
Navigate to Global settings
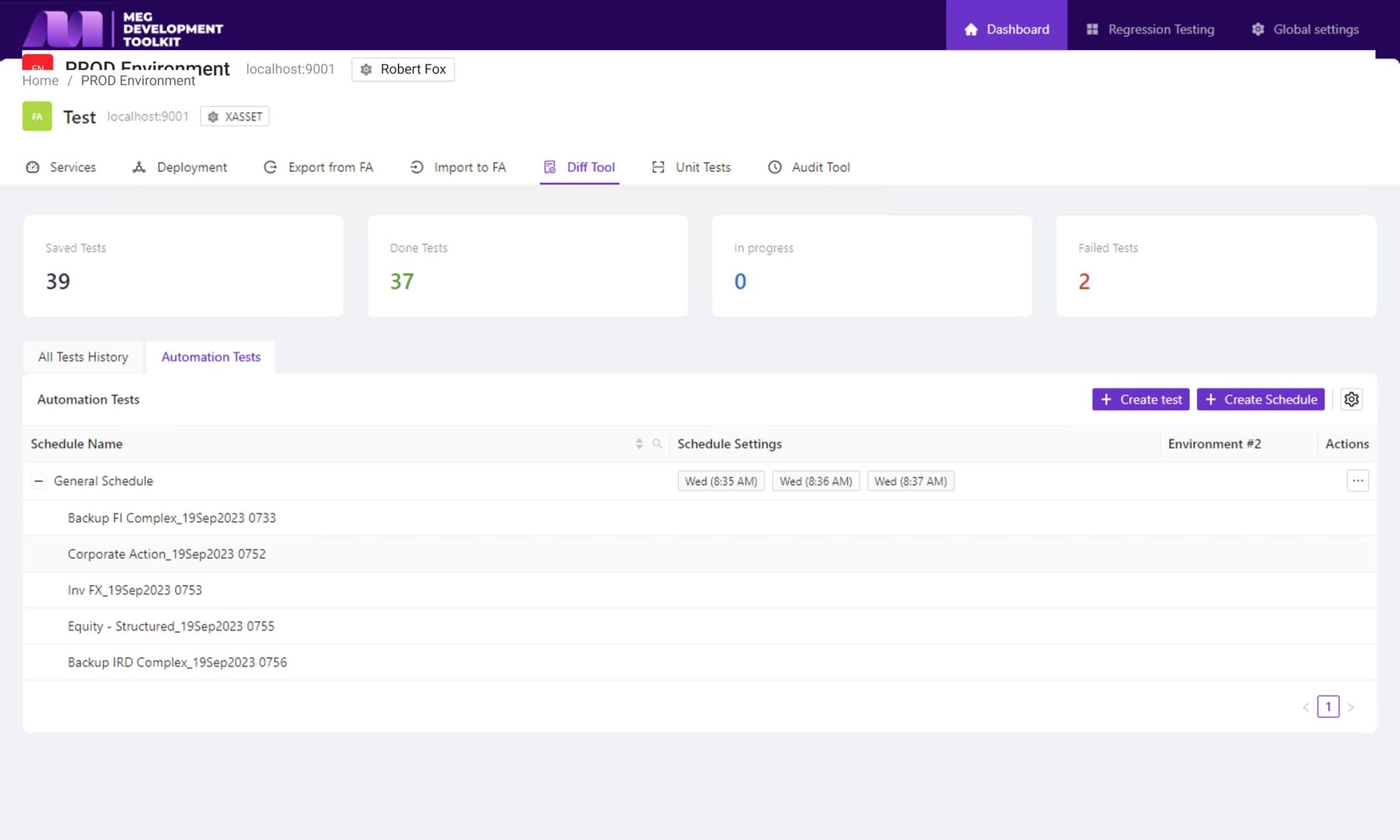coord(1304,29)
